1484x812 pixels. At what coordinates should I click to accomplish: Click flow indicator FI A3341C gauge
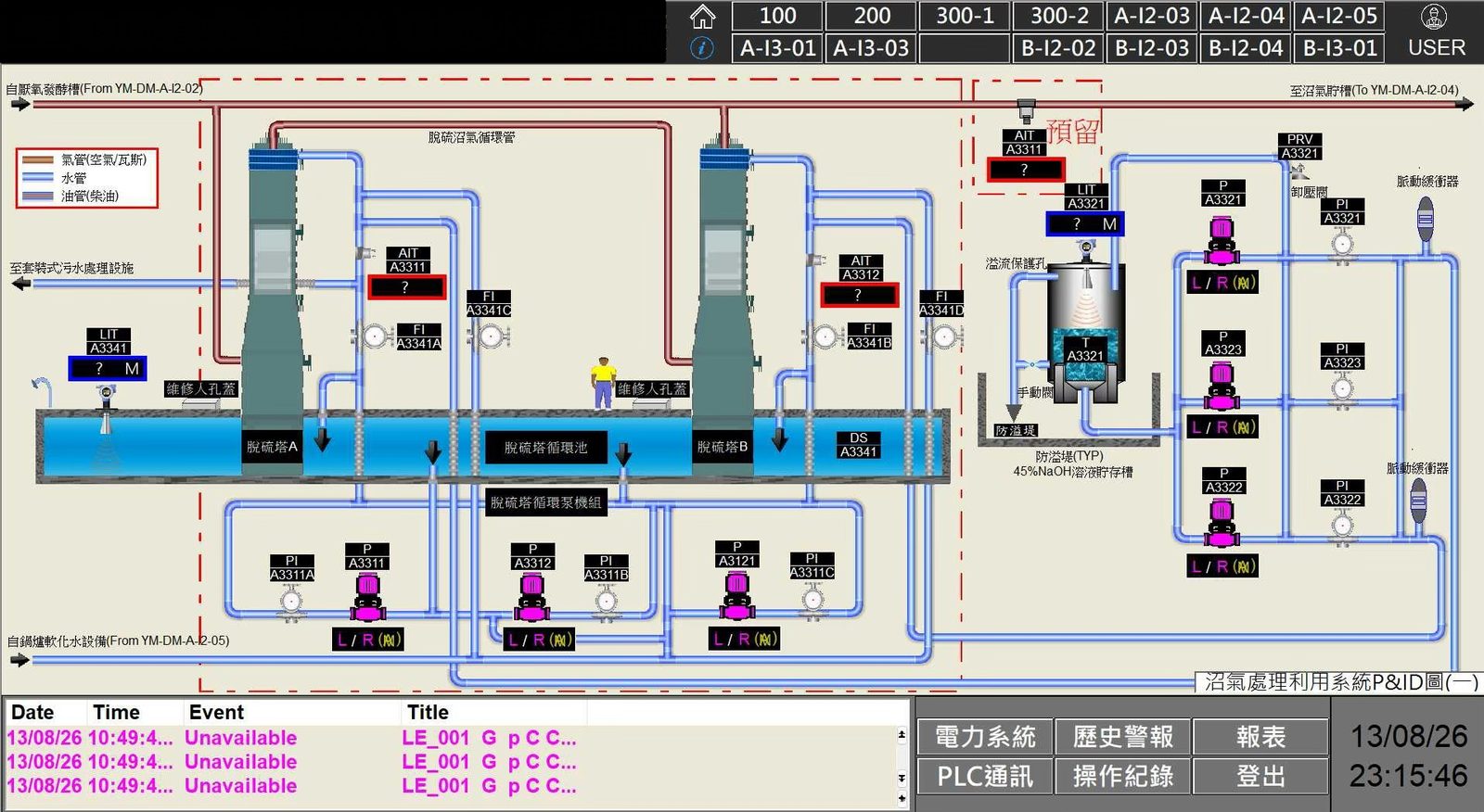(490, 336)
